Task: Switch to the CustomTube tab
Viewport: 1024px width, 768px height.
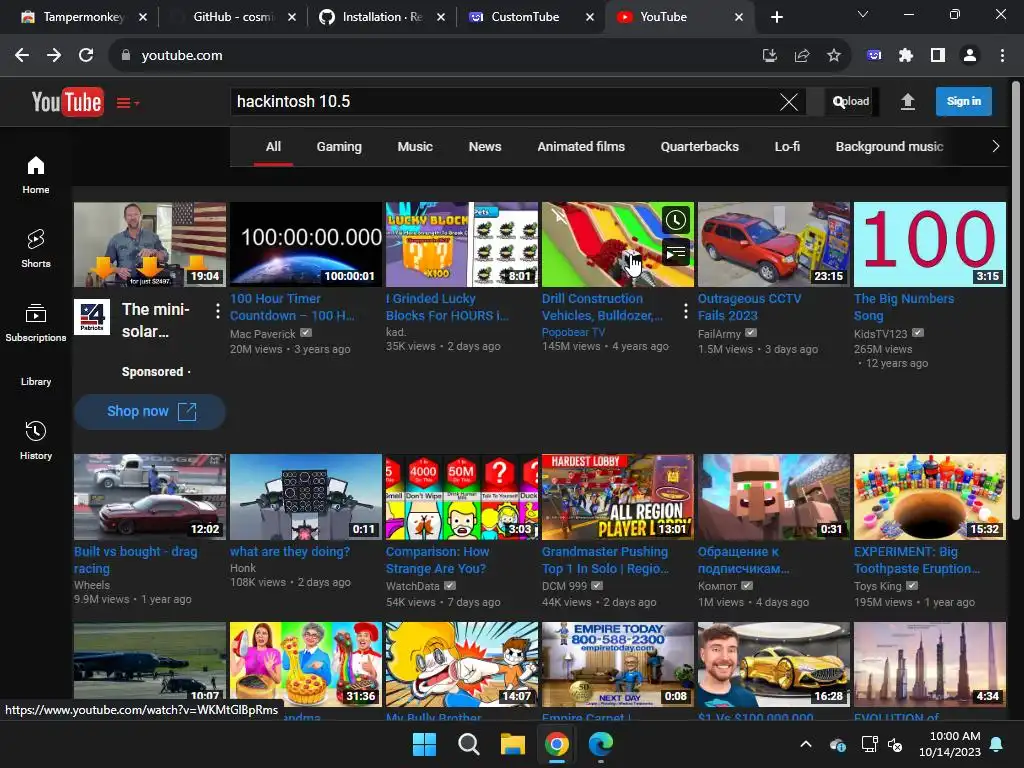Action: [x=532, y=17]
